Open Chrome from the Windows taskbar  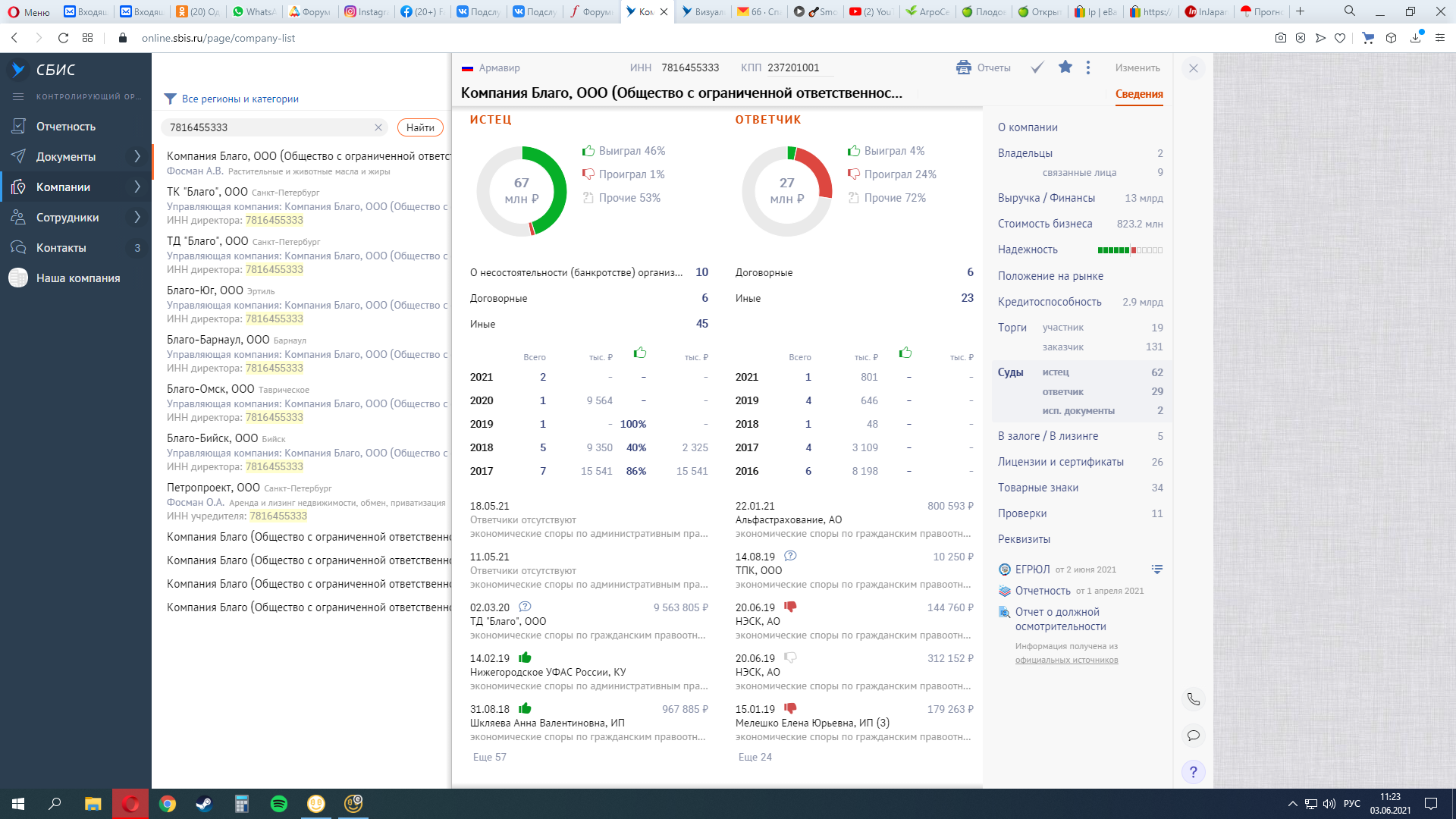pos(167,804)
